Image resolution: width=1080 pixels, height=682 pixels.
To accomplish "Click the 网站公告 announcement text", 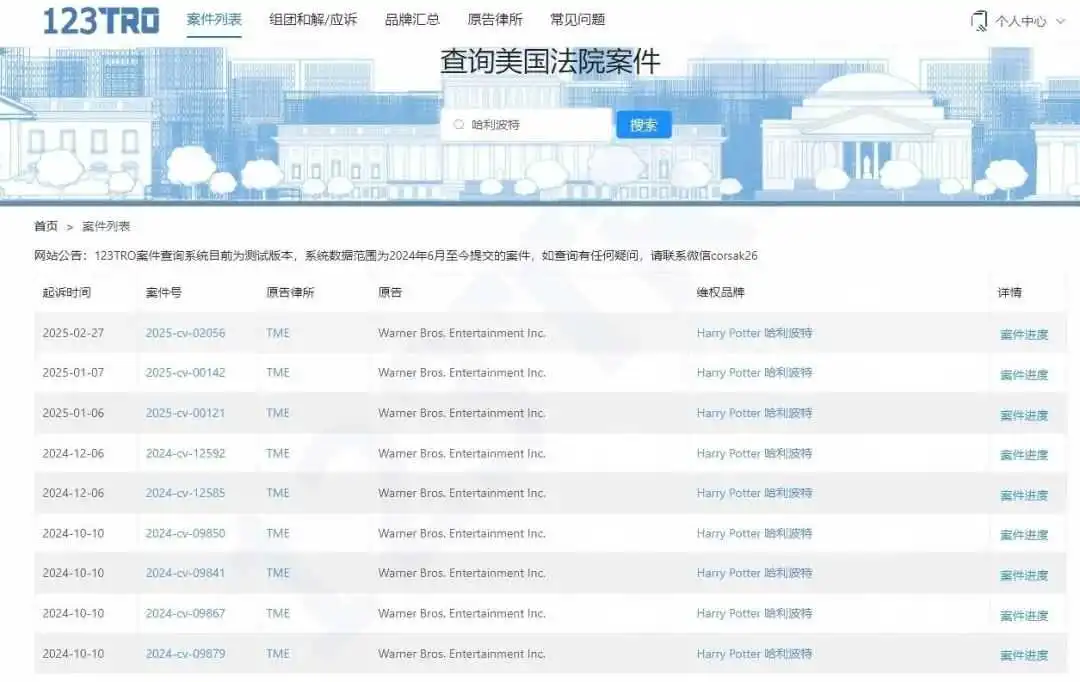I will (395, 256).
